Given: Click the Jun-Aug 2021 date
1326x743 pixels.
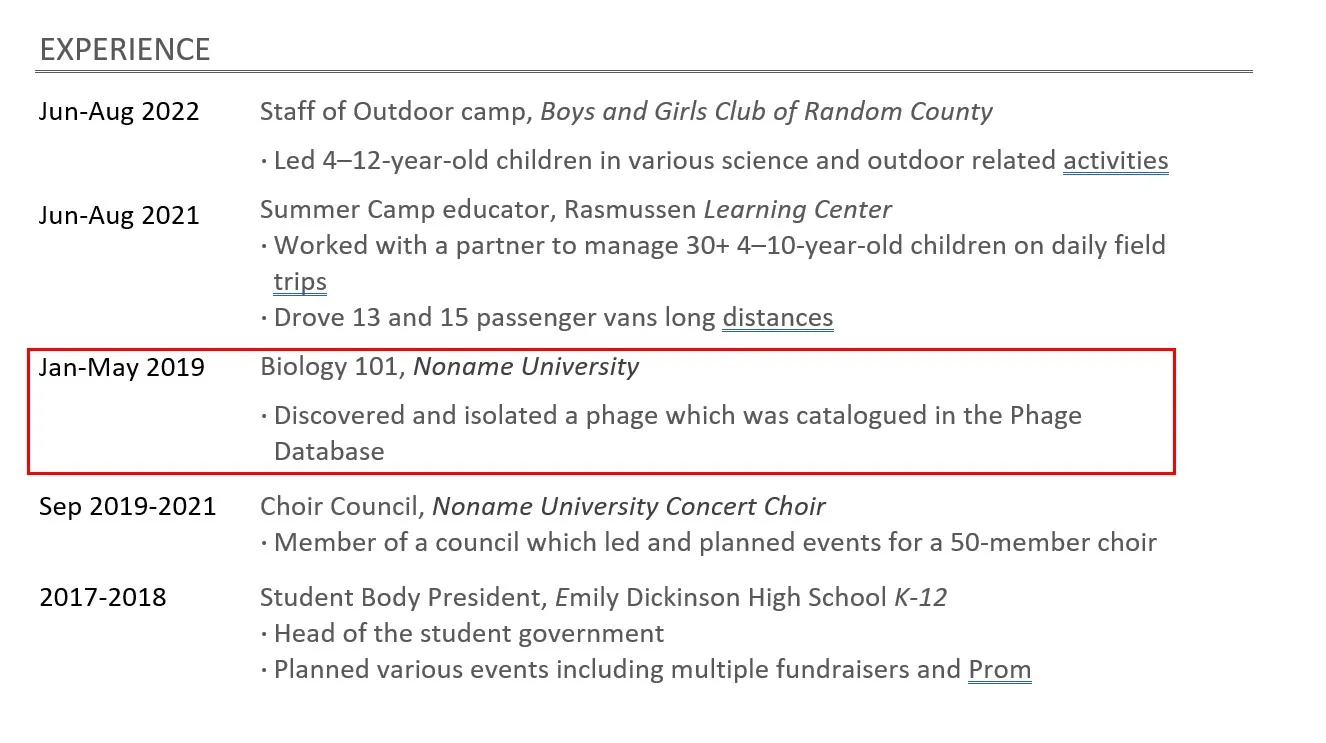Looking at the screenshot, I should [119, 215].
